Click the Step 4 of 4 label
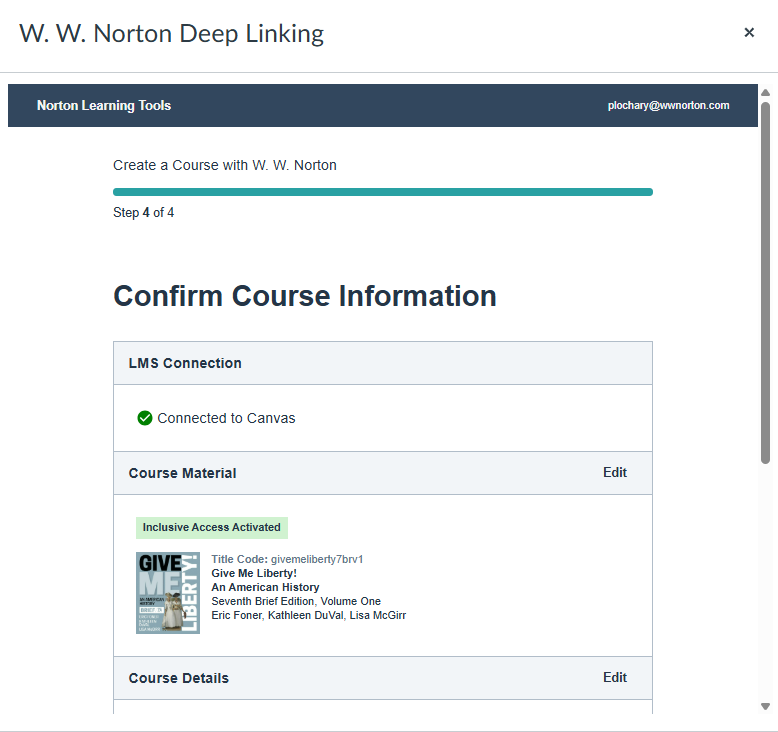 click(143, 212)
